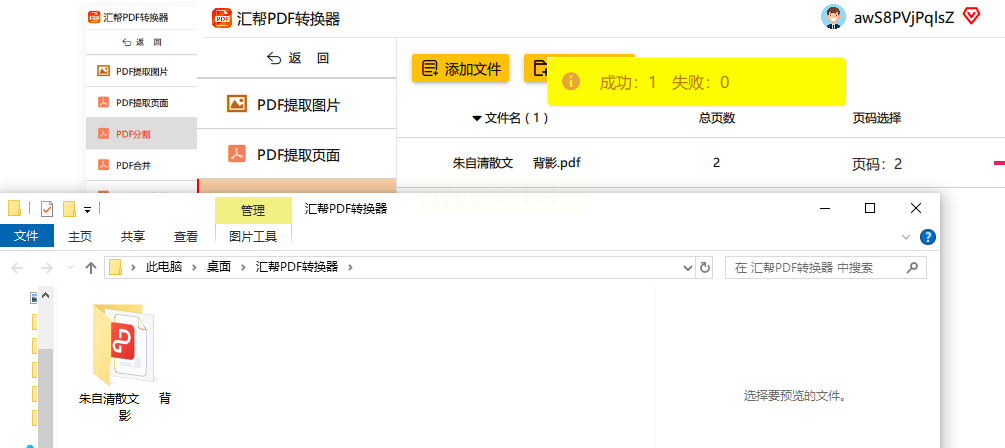
Task: Maximize the Explorer window
Action: [x=870, y=208]
